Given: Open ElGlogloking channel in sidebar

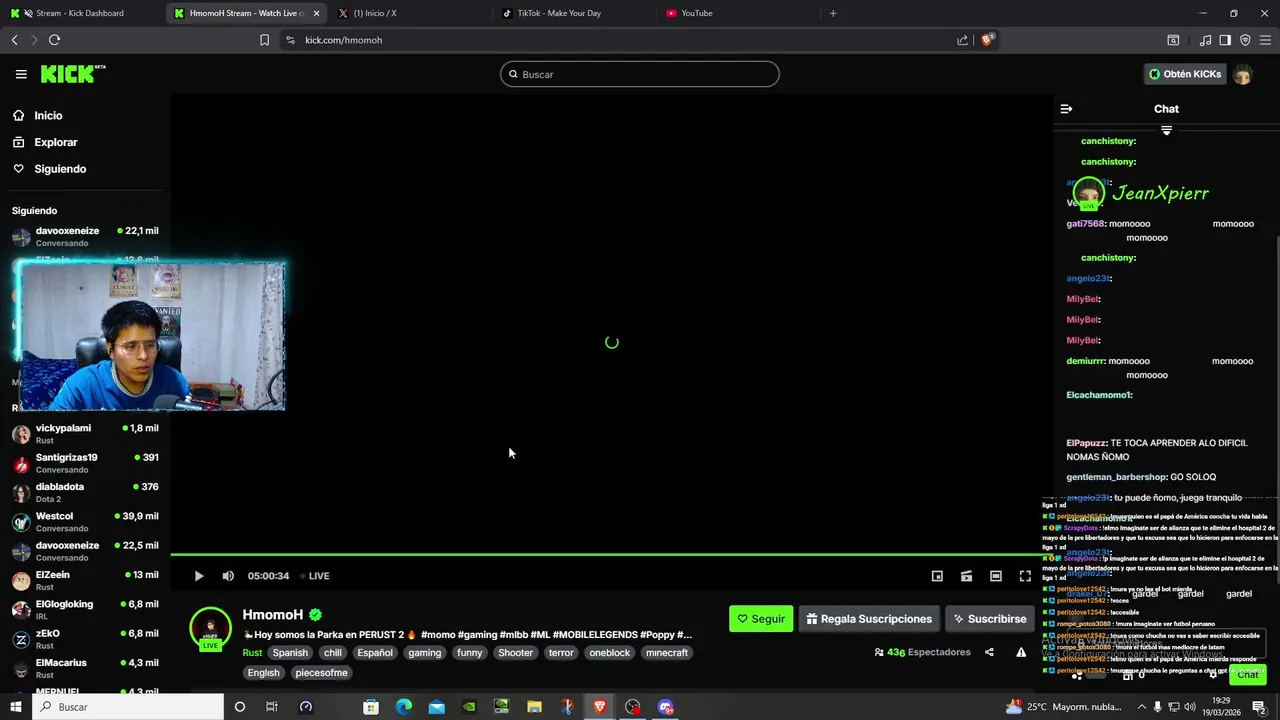Looking at the screenshot, I should click(85, 610).
